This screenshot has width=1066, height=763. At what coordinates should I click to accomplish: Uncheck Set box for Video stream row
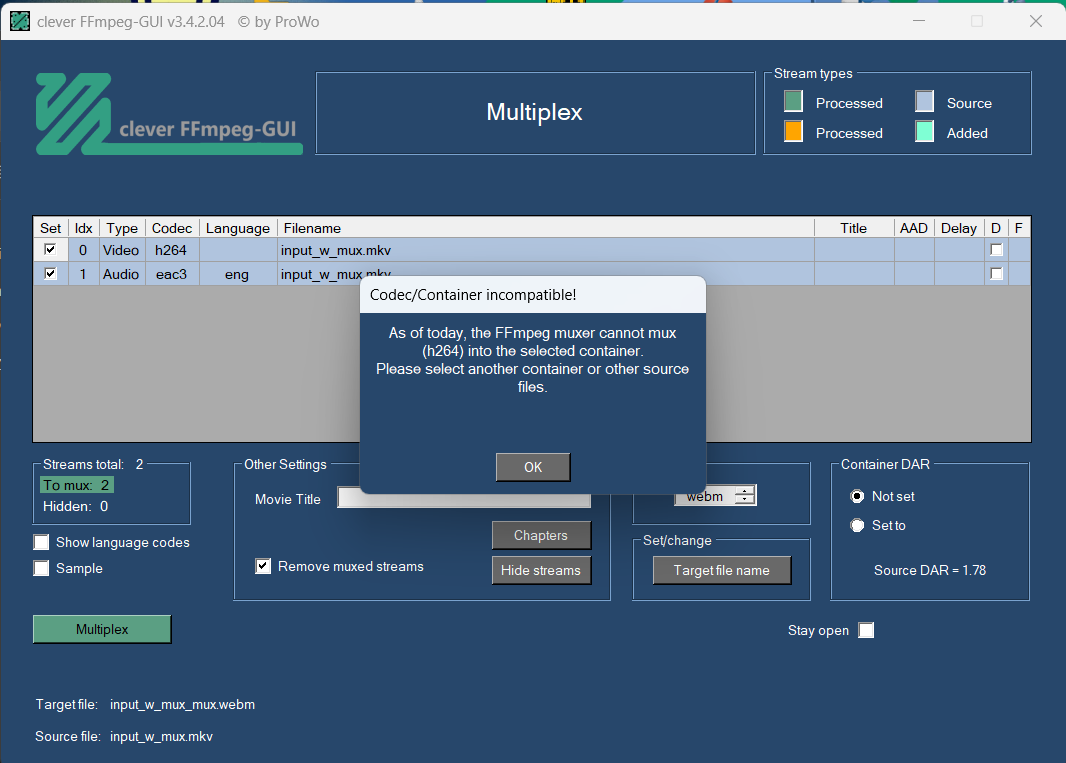50,250
